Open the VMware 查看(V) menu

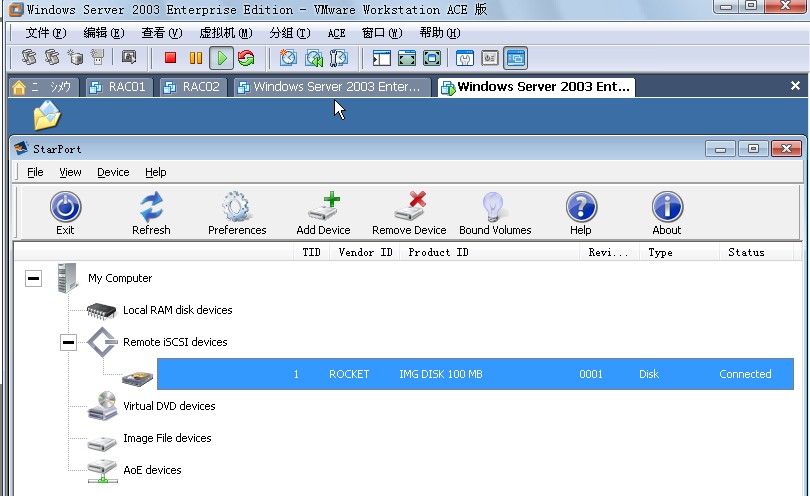tap(162, 33)
